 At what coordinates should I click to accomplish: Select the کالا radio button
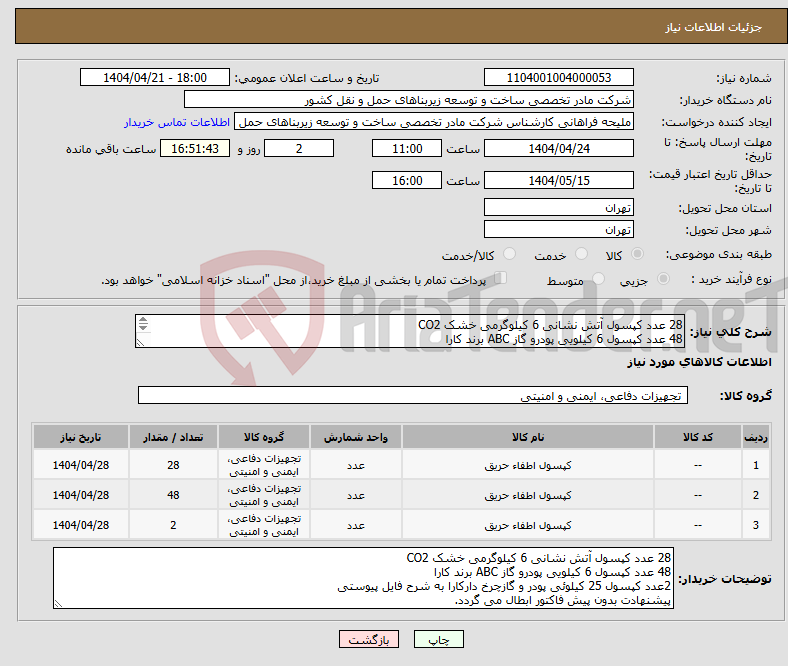pos(637,254)
